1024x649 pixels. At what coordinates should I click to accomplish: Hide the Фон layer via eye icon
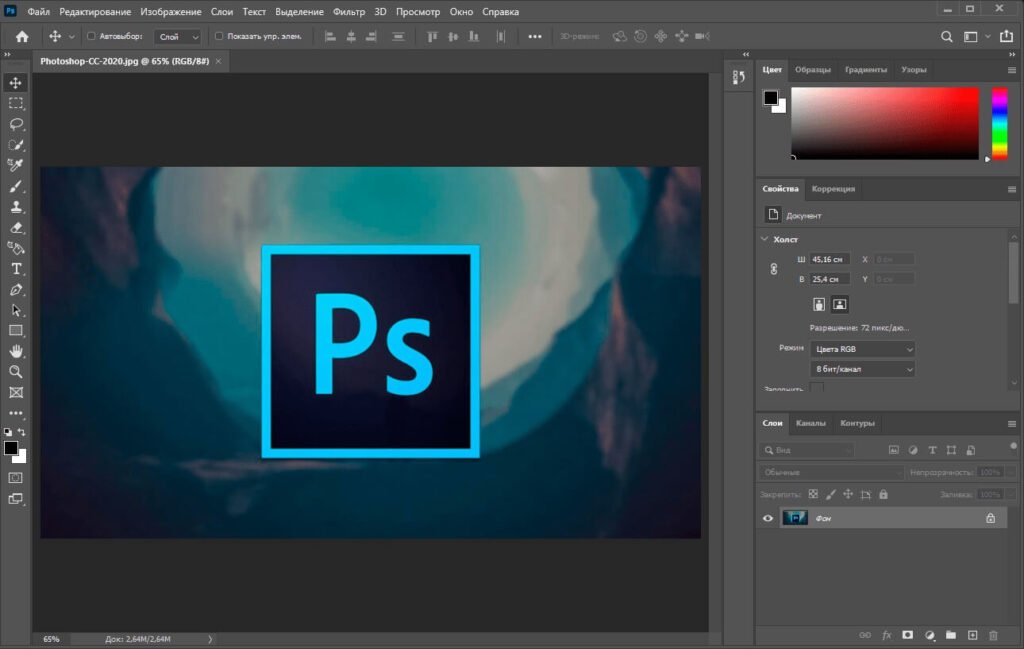pyautogui.click(x=768, y=518)
